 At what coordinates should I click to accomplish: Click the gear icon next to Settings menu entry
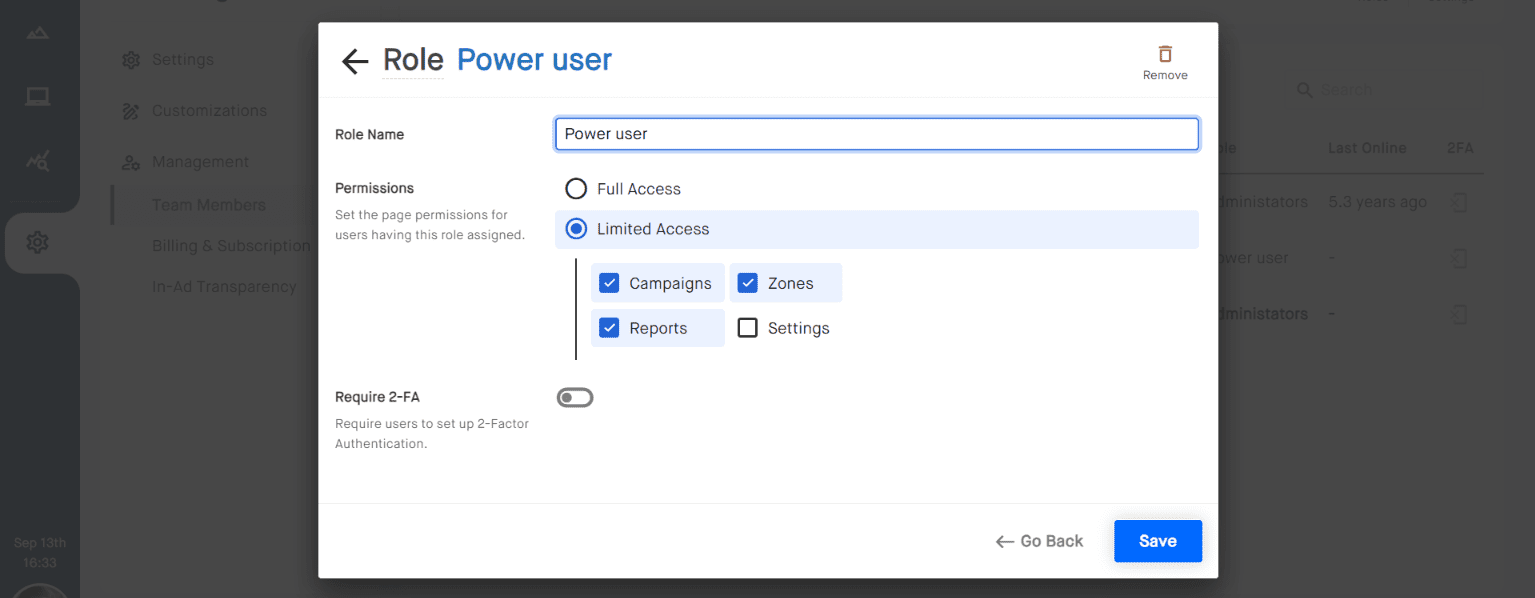point(130,60)
